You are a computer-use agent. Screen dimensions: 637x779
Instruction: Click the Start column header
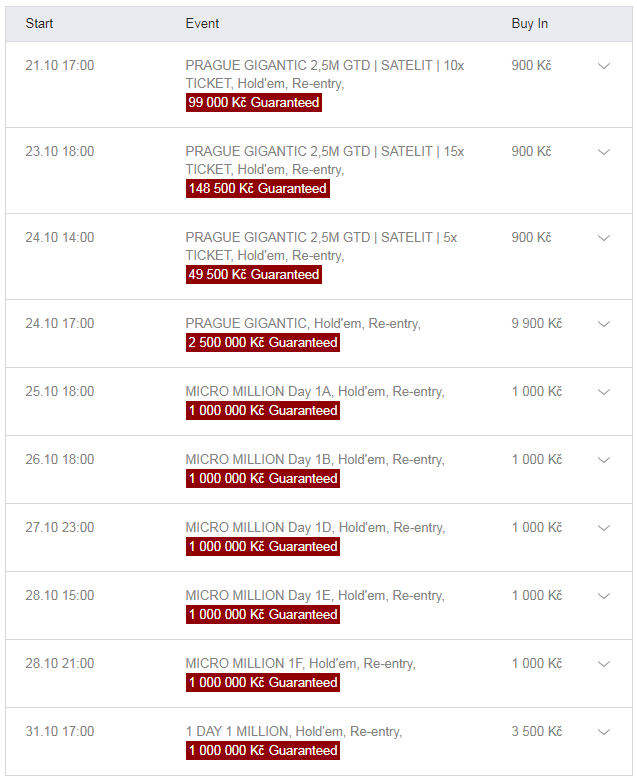(x=40, y=23)
